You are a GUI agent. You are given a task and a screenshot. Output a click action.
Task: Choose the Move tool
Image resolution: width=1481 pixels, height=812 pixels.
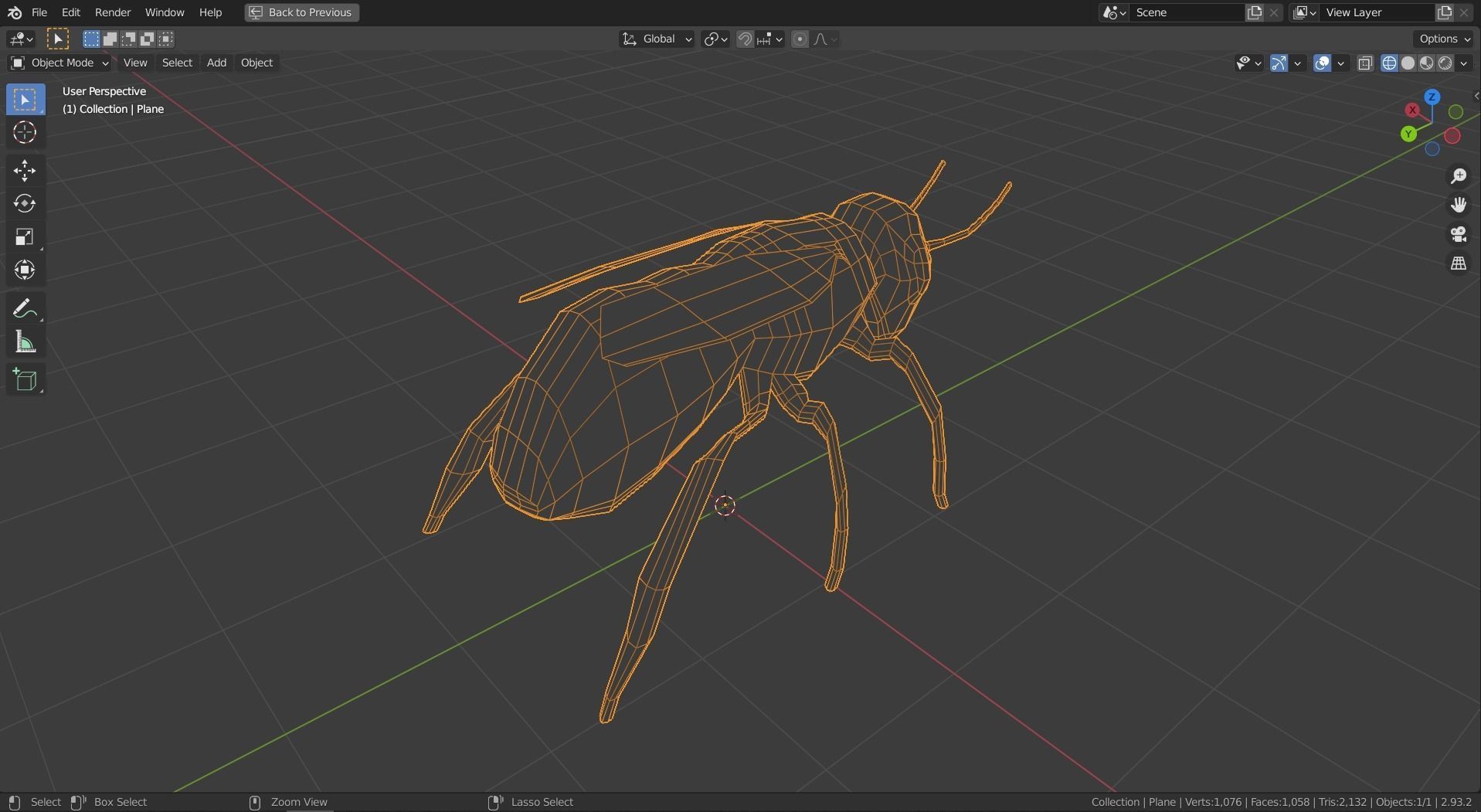pos(25,171)
